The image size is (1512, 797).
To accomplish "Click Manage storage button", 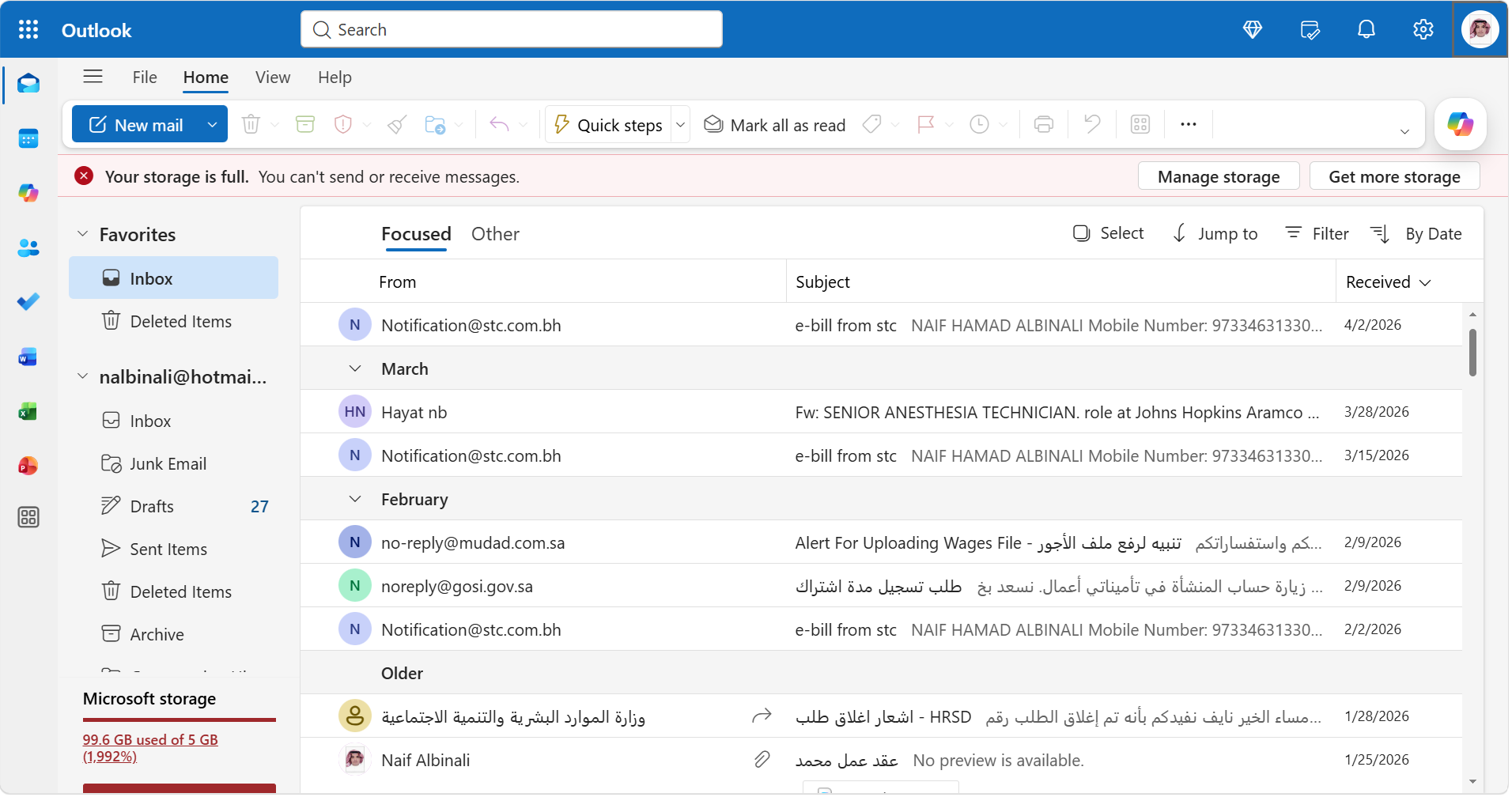I will coord(1219,176).
